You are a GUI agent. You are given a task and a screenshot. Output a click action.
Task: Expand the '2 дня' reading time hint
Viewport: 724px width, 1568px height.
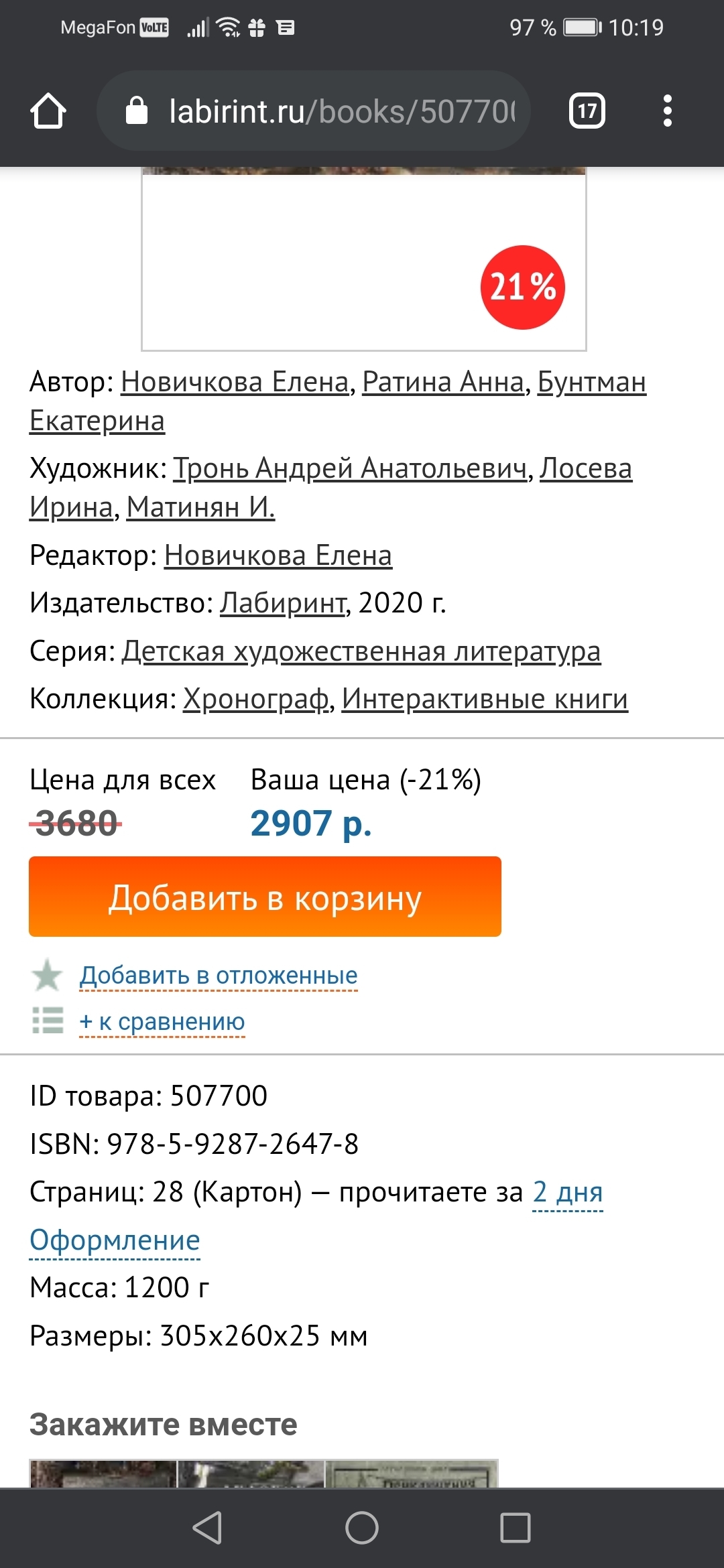(x=567, y=1192)
